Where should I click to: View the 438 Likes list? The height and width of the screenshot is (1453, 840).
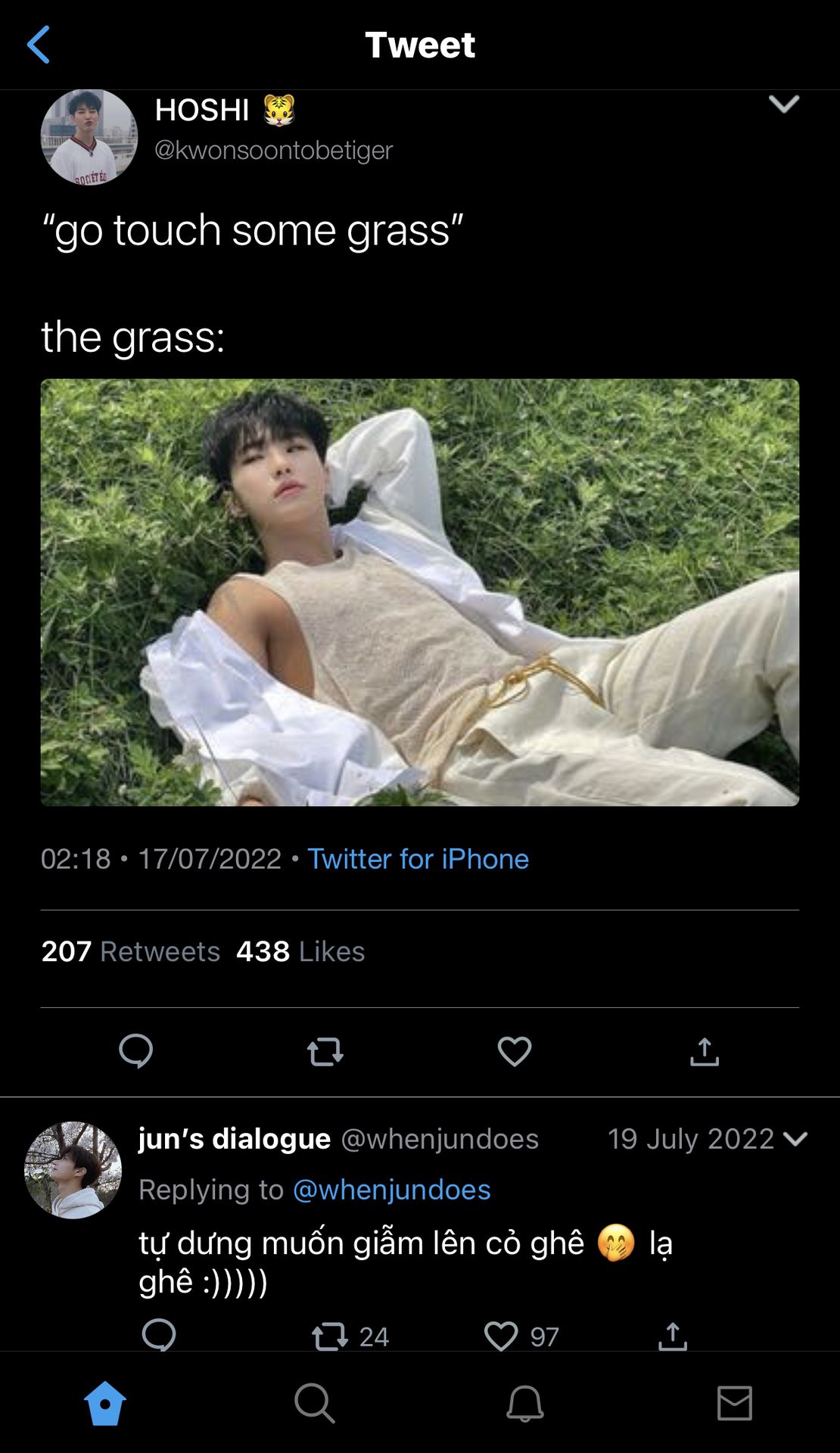(x=300, y=951)
